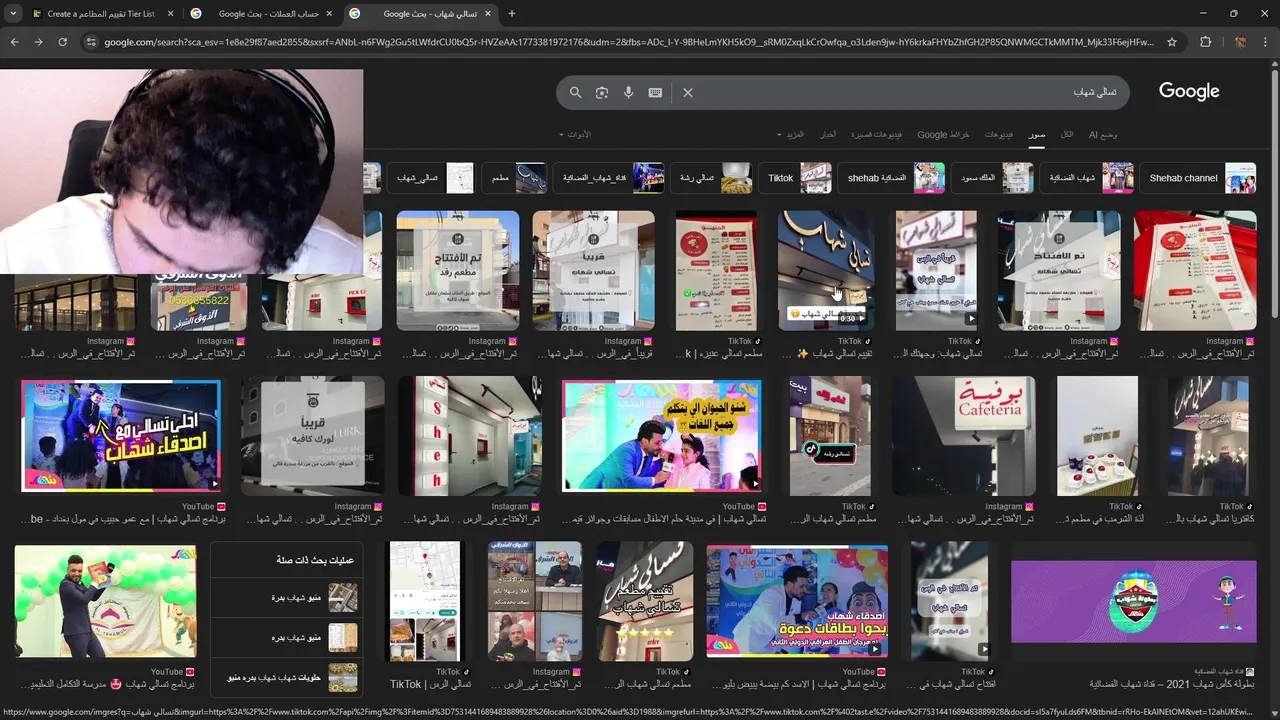Go back with the browser back arrow

tap(14, 42)
